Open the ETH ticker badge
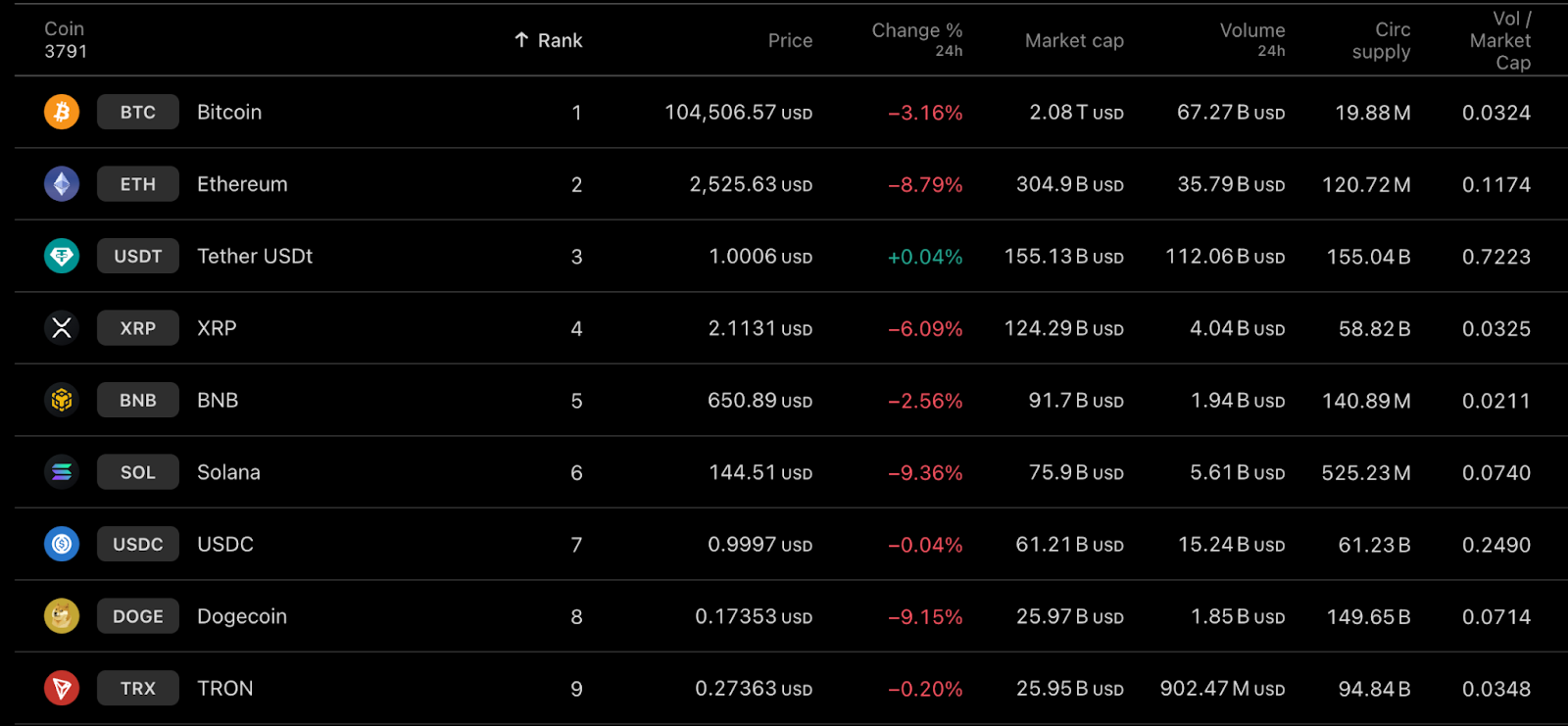Screen dimensions: 1568x726 pyautogui.click(x=138, y=183)
